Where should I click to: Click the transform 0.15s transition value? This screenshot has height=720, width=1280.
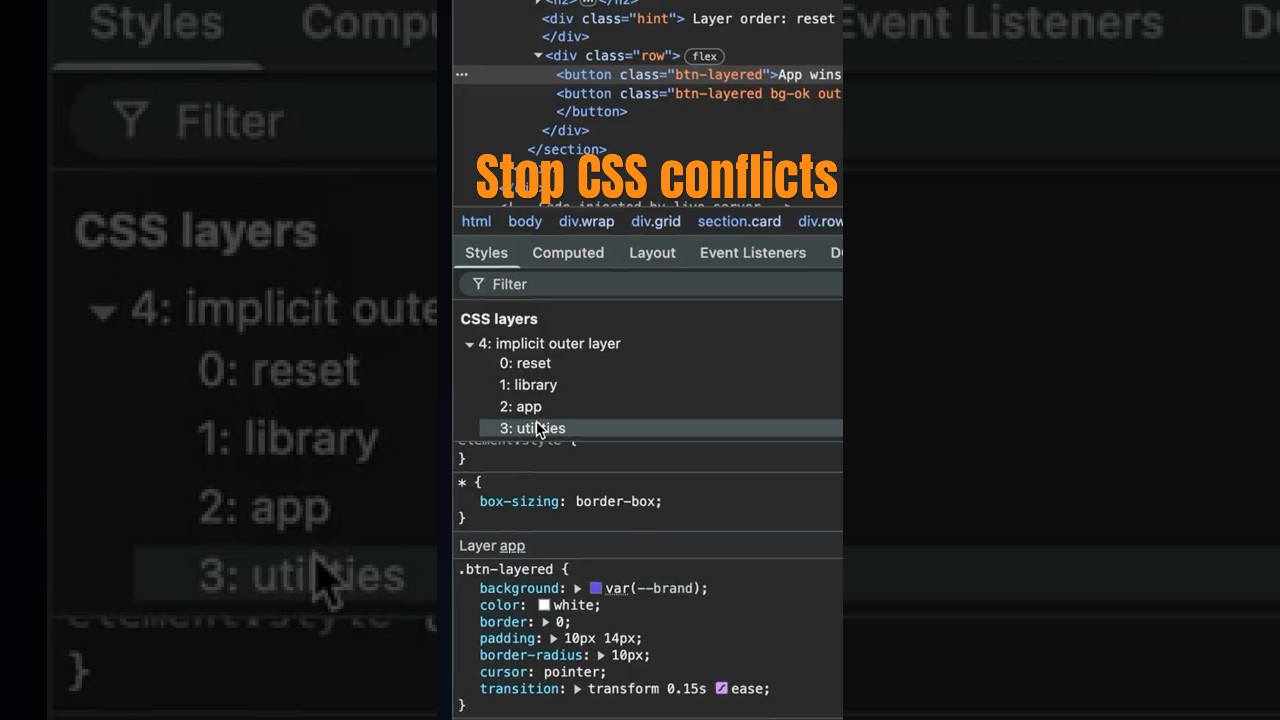click(x=647, y=689)
